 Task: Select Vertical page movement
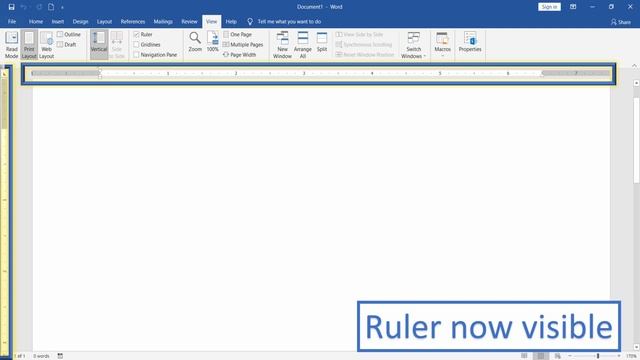(99, 45)
